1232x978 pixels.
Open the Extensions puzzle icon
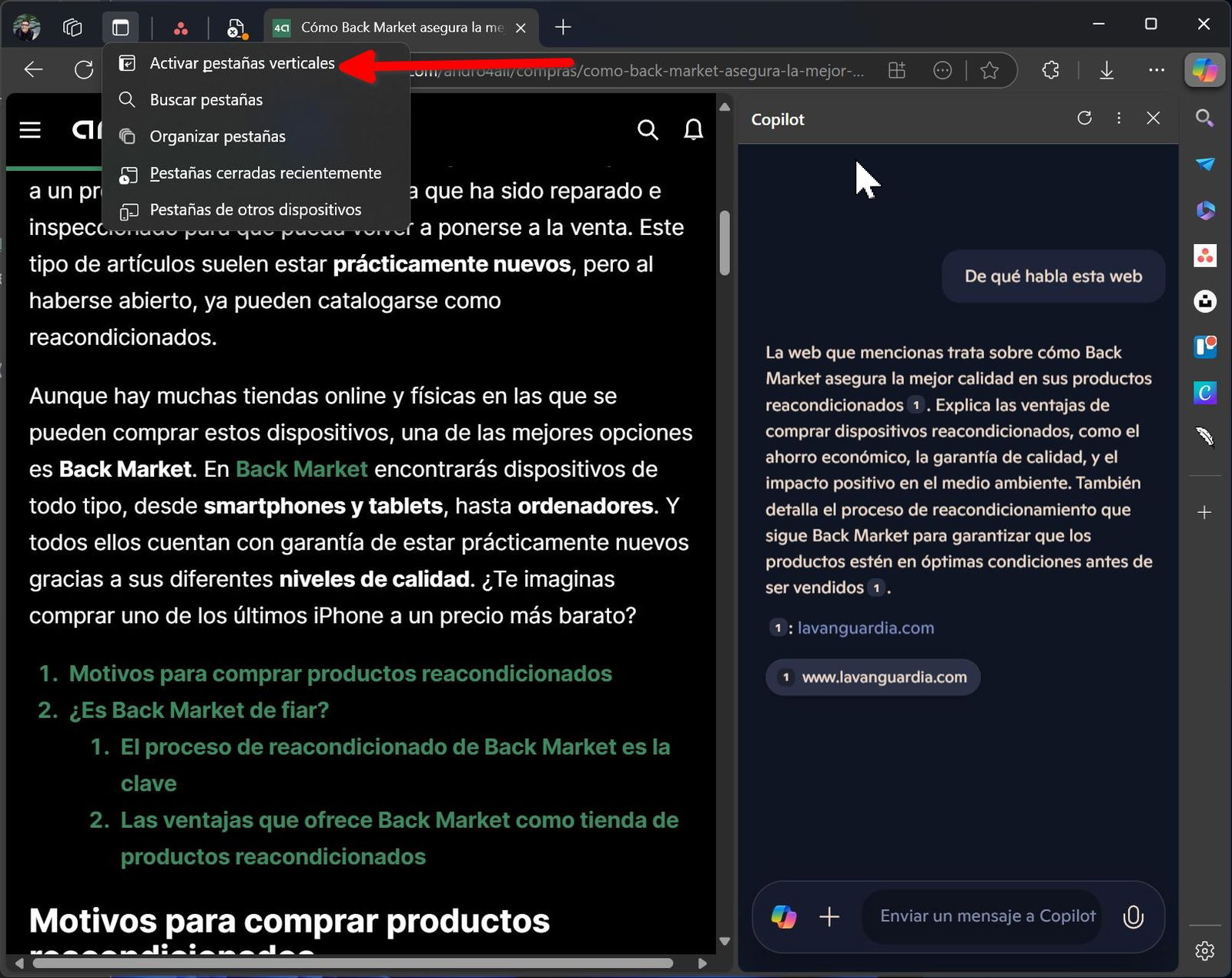(x=1051, y=71)
